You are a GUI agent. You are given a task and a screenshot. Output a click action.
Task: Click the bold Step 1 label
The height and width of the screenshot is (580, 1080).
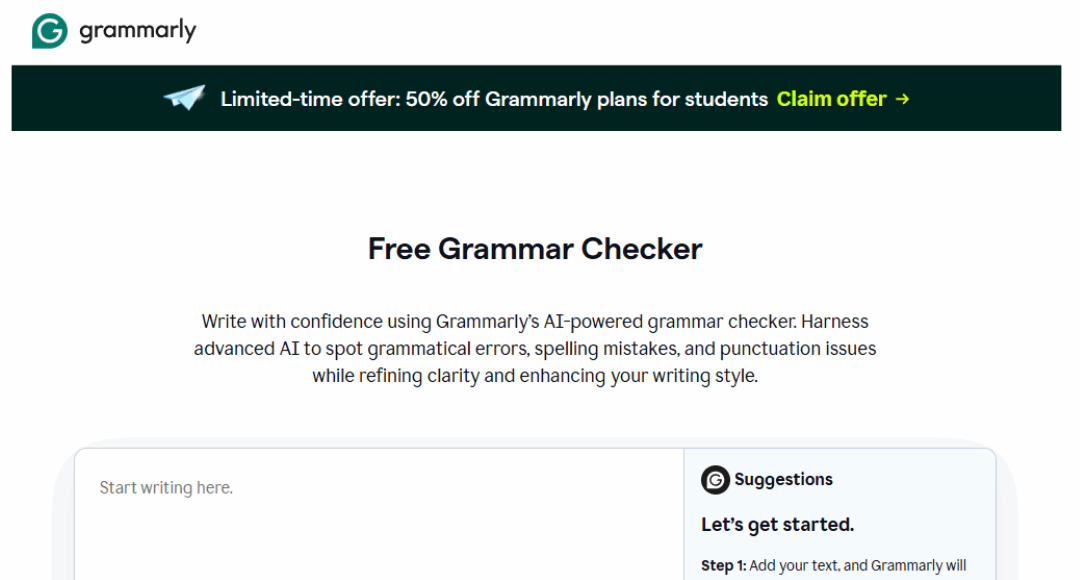(723, 566)
